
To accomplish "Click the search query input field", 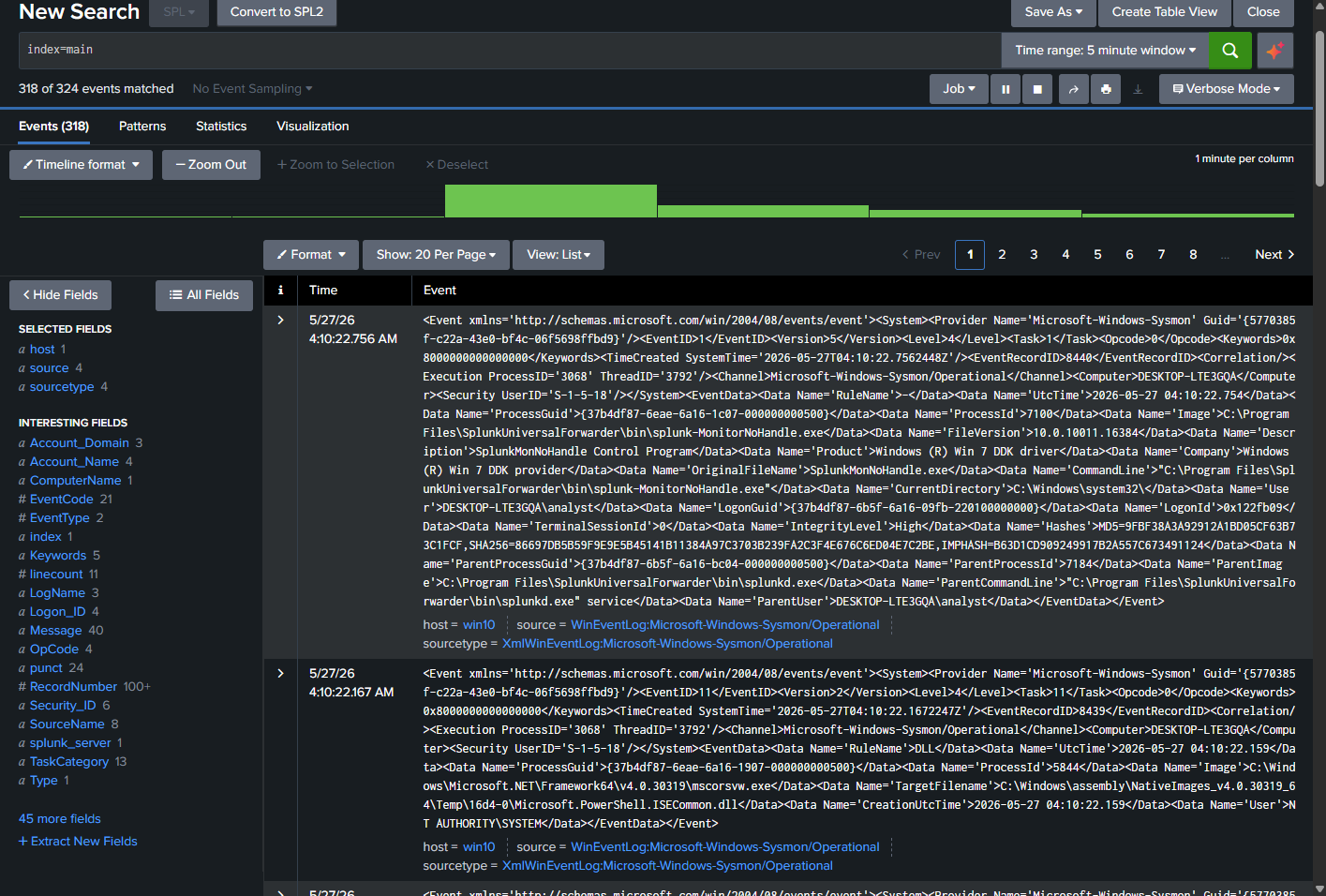I will (x=510, y=51).
